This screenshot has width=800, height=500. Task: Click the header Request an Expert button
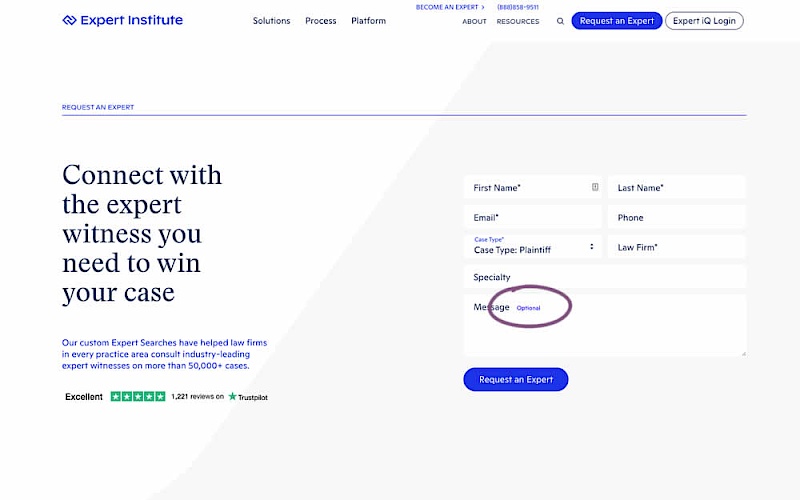[x=616, y=21]
